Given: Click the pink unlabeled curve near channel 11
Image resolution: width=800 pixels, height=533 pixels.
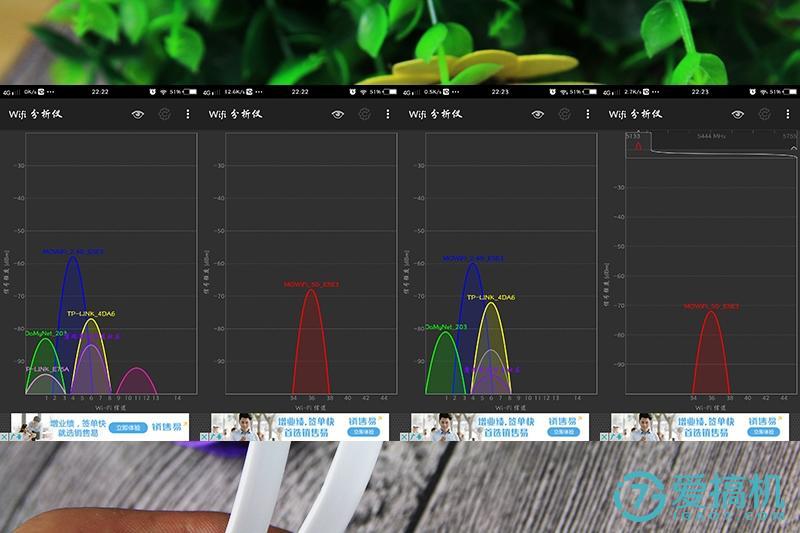Looking at the screenshot, I should pos(137,380).
